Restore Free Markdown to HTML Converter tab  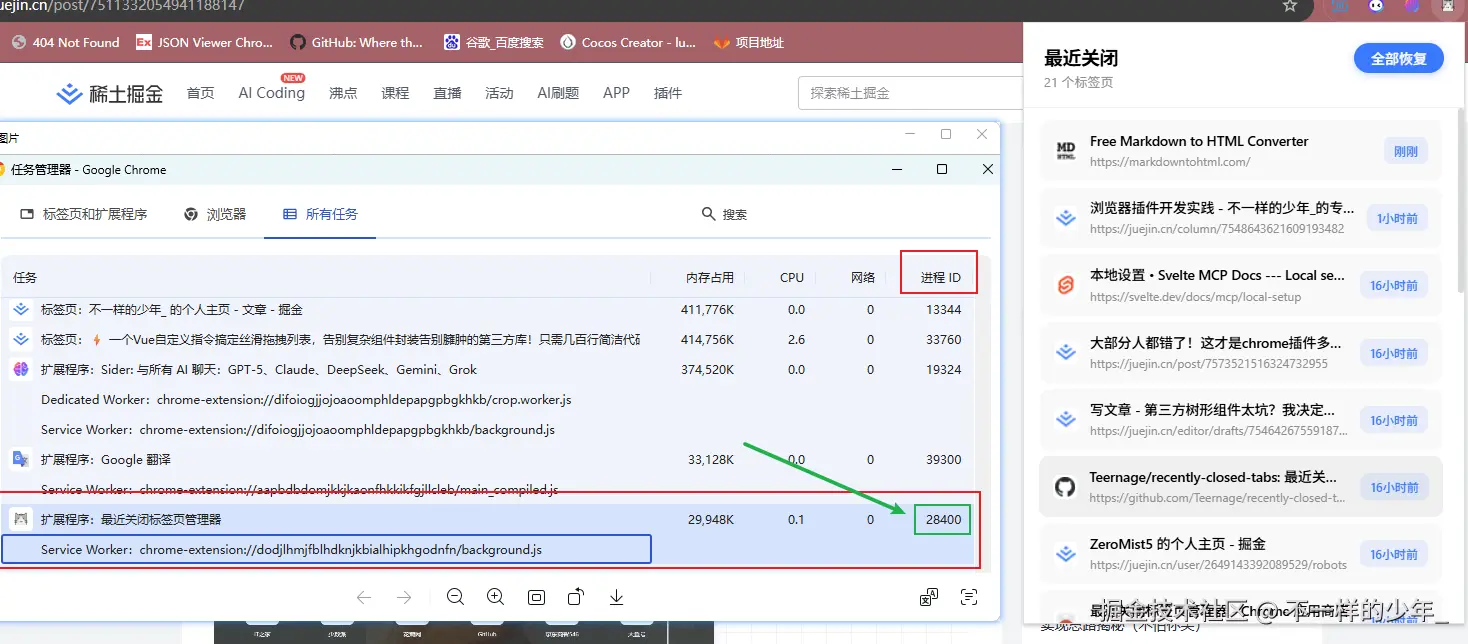tap(1241, 151)
